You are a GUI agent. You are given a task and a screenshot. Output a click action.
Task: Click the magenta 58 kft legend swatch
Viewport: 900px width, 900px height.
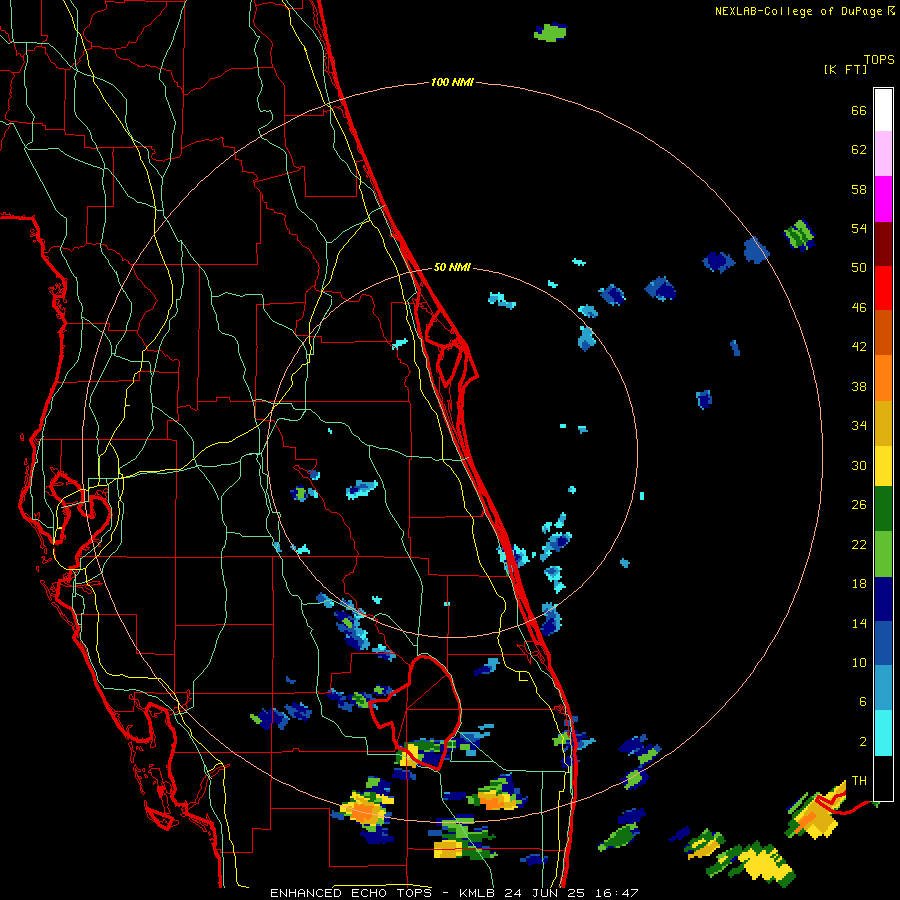click(883, 199)
